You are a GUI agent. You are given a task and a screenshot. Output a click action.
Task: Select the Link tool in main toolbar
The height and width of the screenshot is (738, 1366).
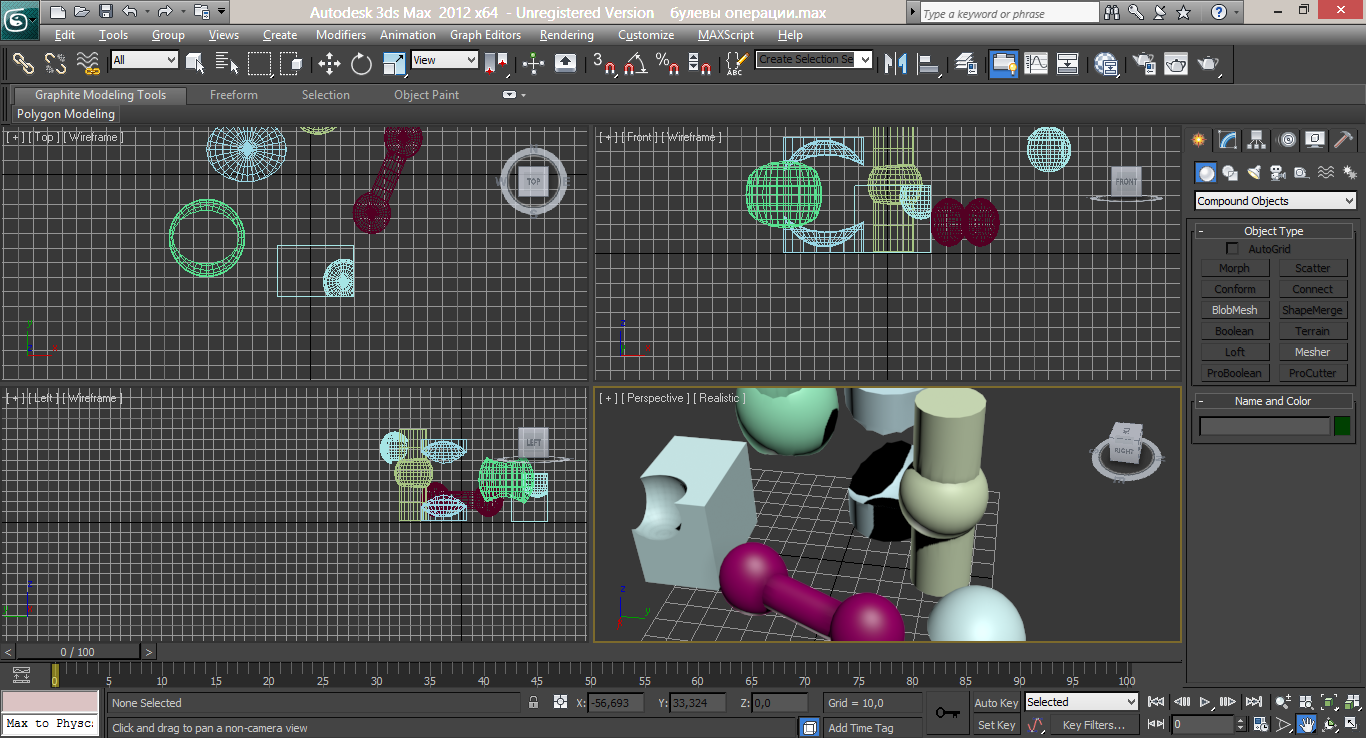coord(23,64)
